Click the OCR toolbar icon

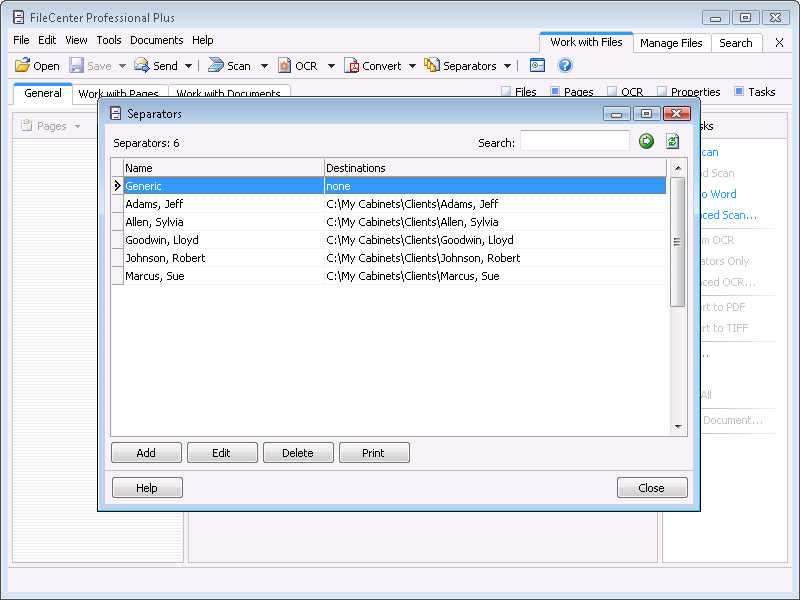pyautogui.click(x=284, y=66)
